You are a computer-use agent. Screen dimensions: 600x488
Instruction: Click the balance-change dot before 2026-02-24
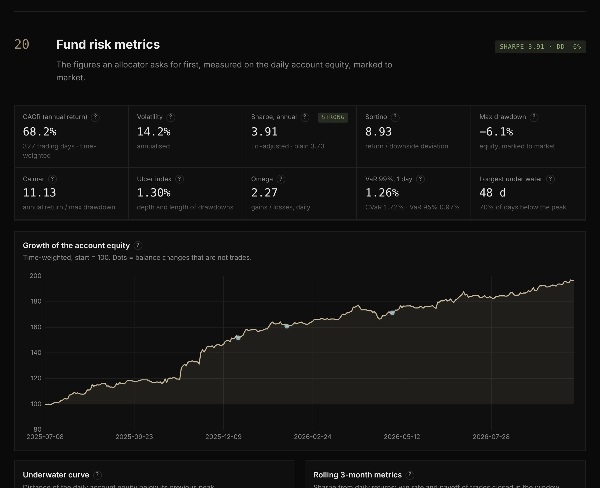(x=287, y=326)
